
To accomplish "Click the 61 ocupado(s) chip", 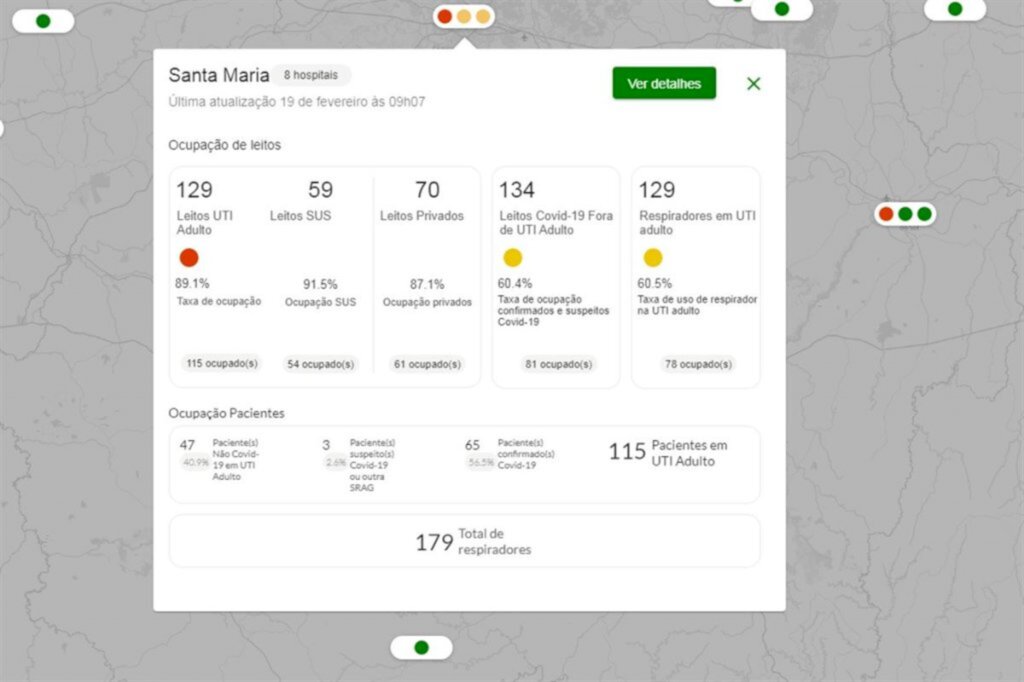I will [427, 364].
